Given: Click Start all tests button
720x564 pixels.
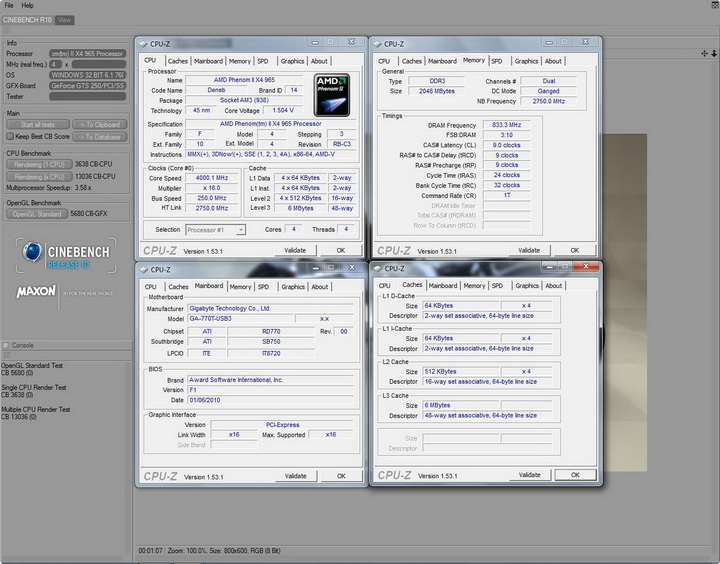Looking at the screenshot, I should (38, 124).
